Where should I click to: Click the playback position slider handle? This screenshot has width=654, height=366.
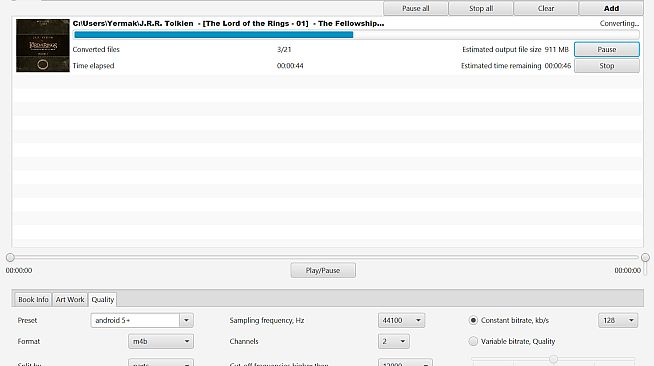tap(10, 258)
